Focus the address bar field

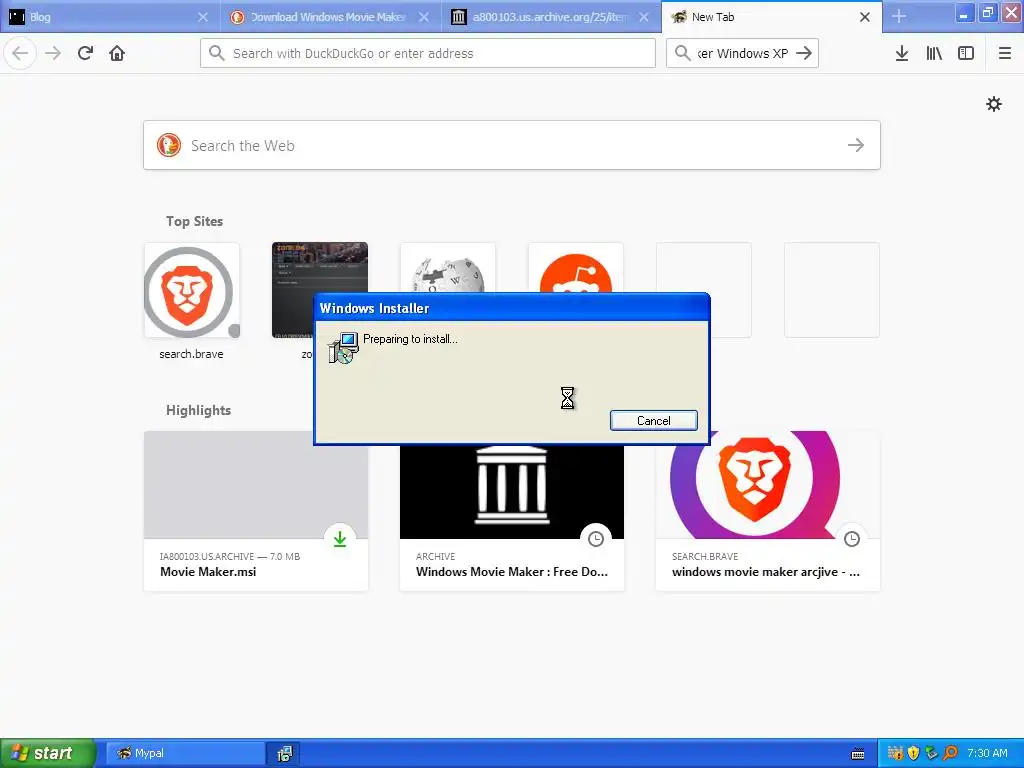click(428, 53)
